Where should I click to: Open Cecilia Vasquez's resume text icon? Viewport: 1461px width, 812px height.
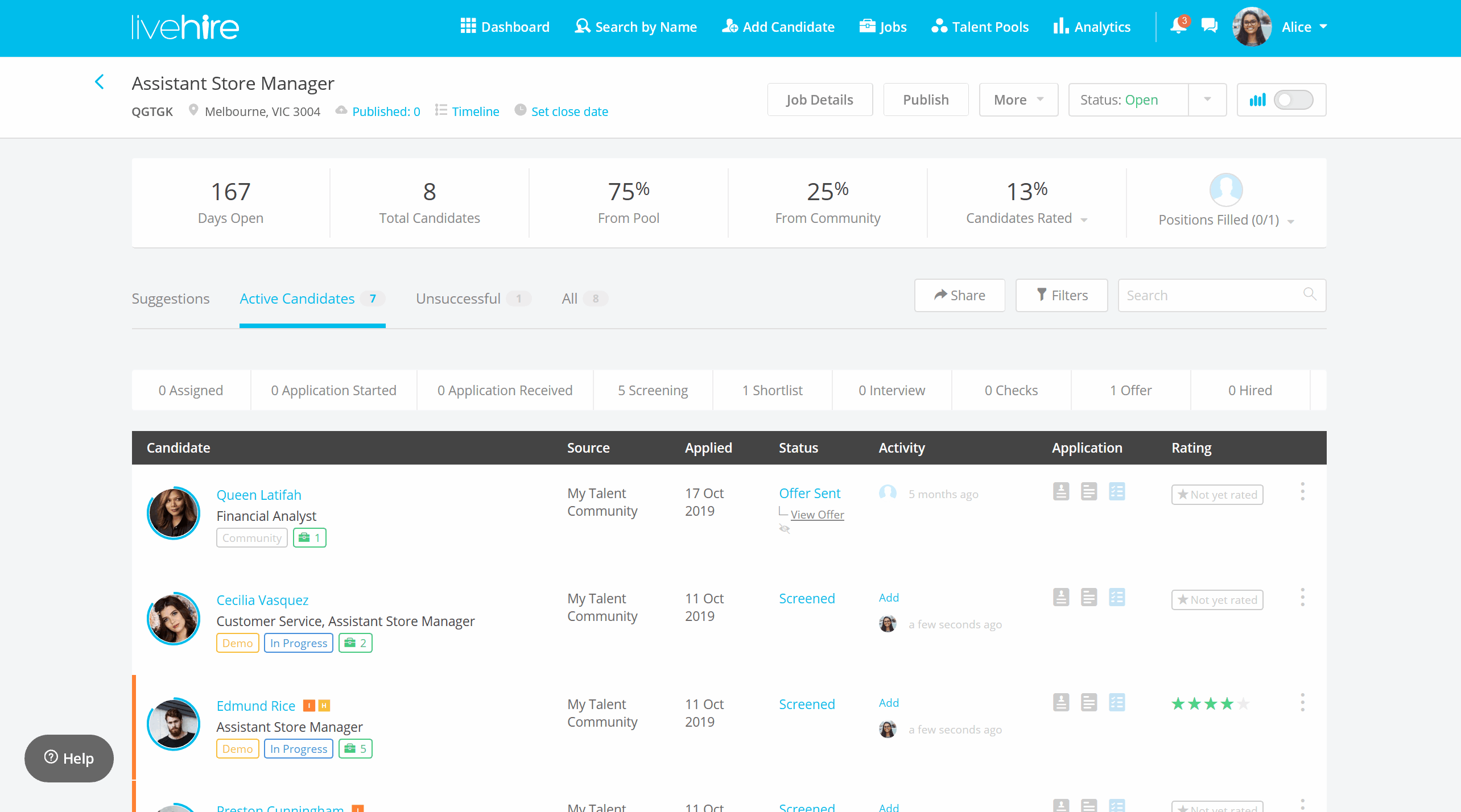point(1089,597)
